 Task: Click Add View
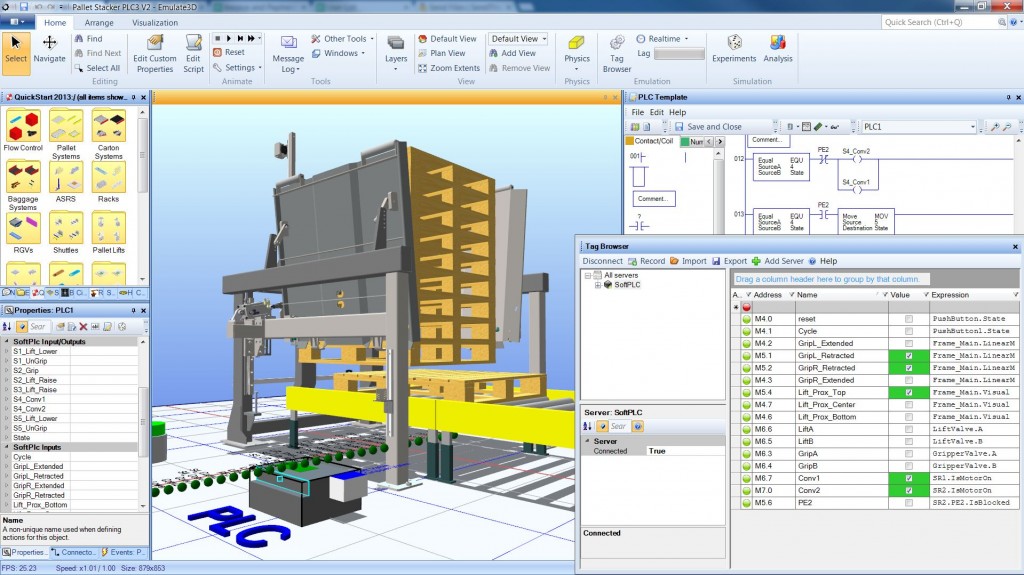(x=513, y=53)
